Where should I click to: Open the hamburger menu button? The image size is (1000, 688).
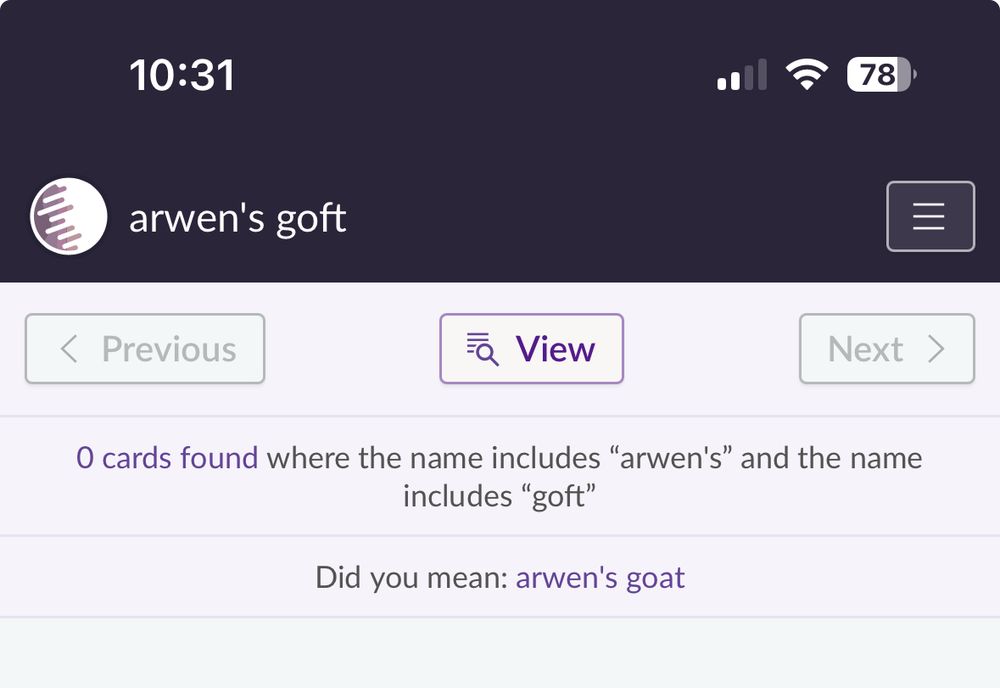[930, 216]
